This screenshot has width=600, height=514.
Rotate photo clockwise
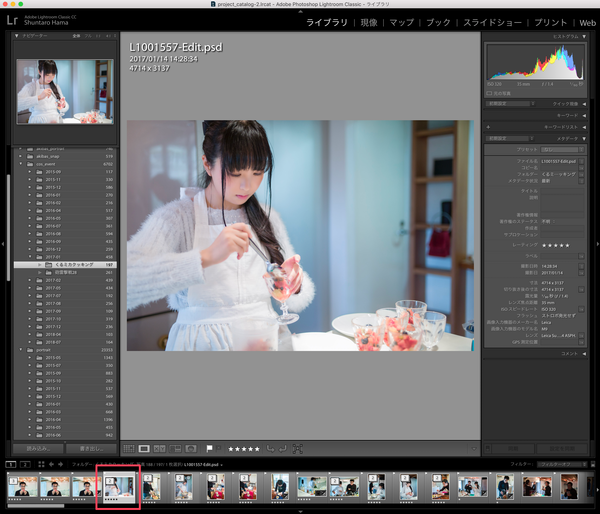pyautogui.click(x=283, y=449)
